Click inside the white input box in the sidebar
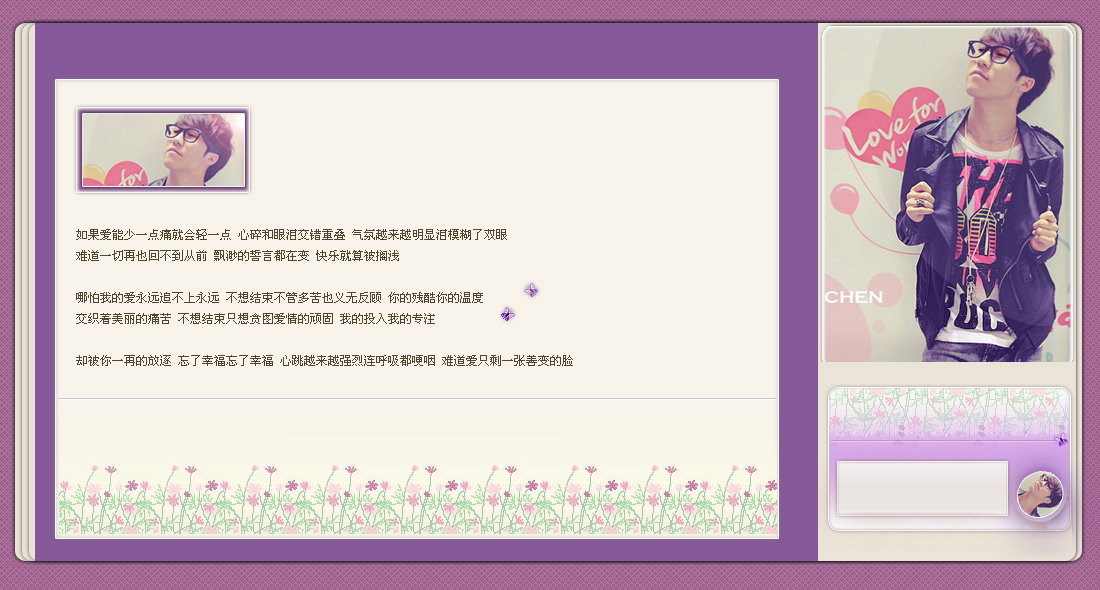Image resolution: width=1100 pixels, height=590 pixels. (x=923, y=489)
